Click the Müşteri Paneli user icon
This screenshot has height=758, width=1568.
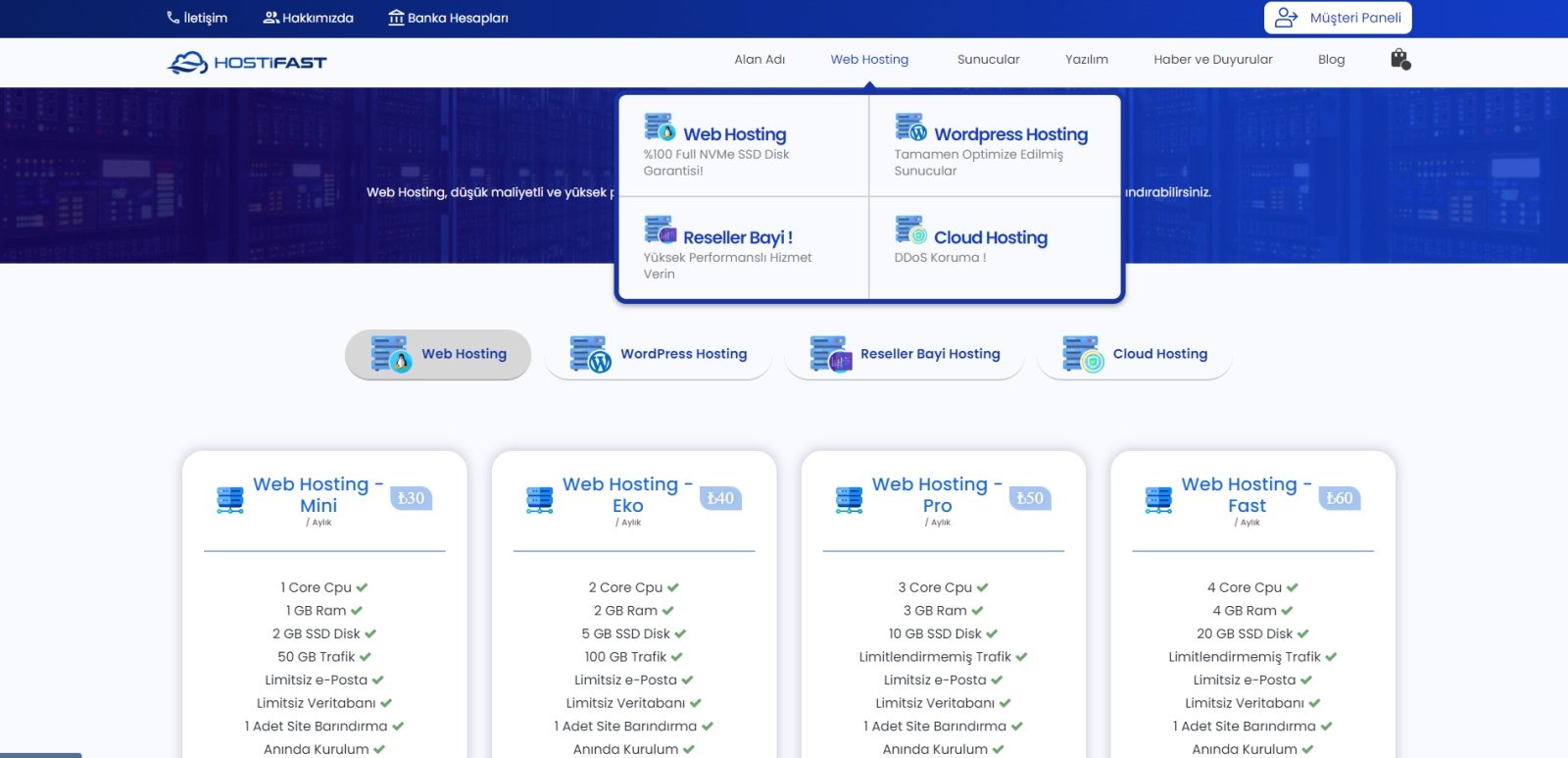point(1287,18)
